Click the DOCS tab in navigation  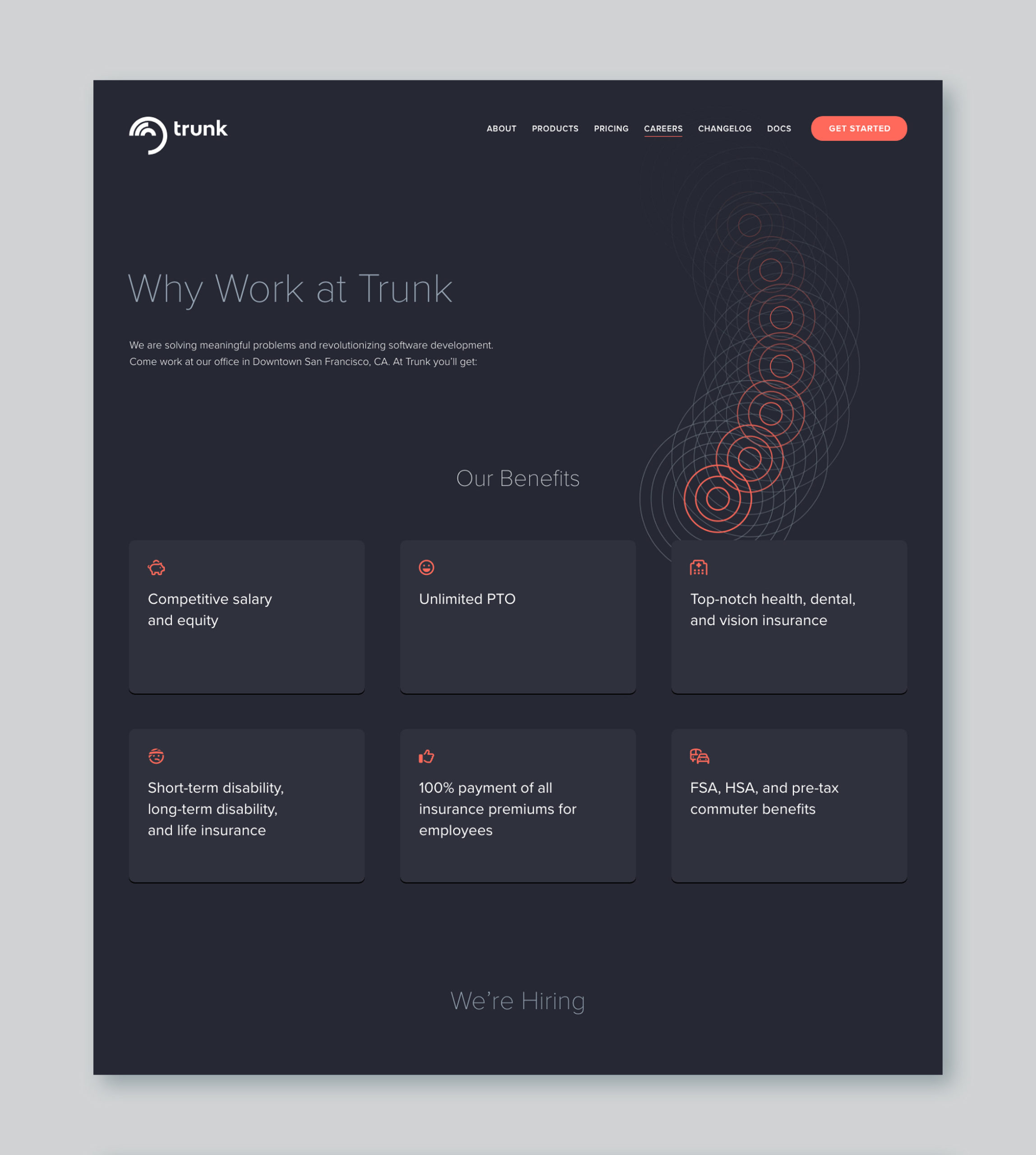pyautogui.click(x=779, y=128)
